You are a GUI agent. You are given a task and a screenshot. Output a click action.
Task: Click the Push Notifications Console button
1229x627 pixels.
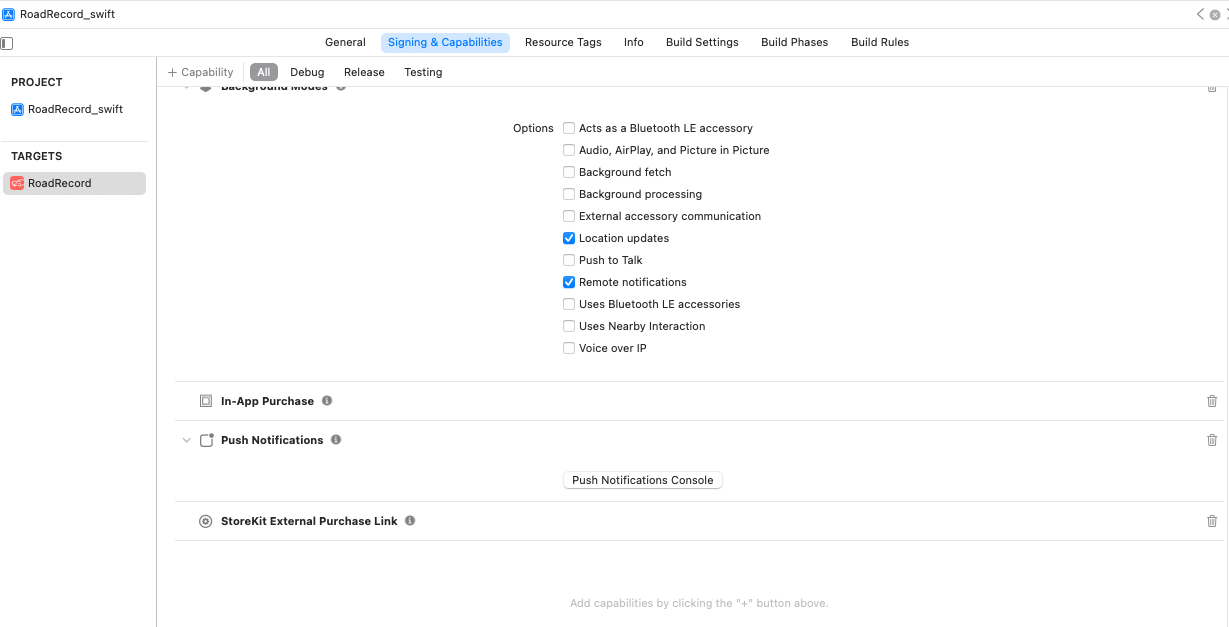[x=642, y=480]
